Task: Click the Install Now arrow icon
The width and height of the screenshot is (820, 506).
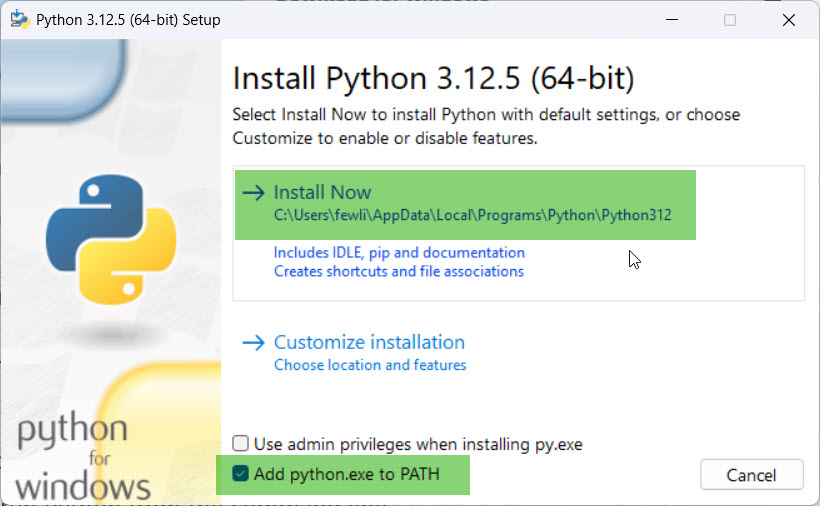Action: pos(254,192)
